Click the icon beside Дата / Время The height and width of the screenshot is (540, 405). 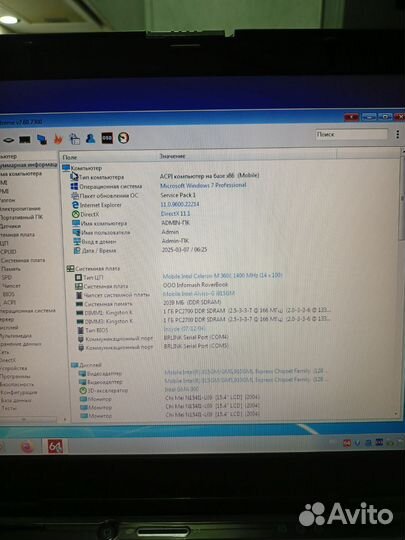(x=77, y=251)
